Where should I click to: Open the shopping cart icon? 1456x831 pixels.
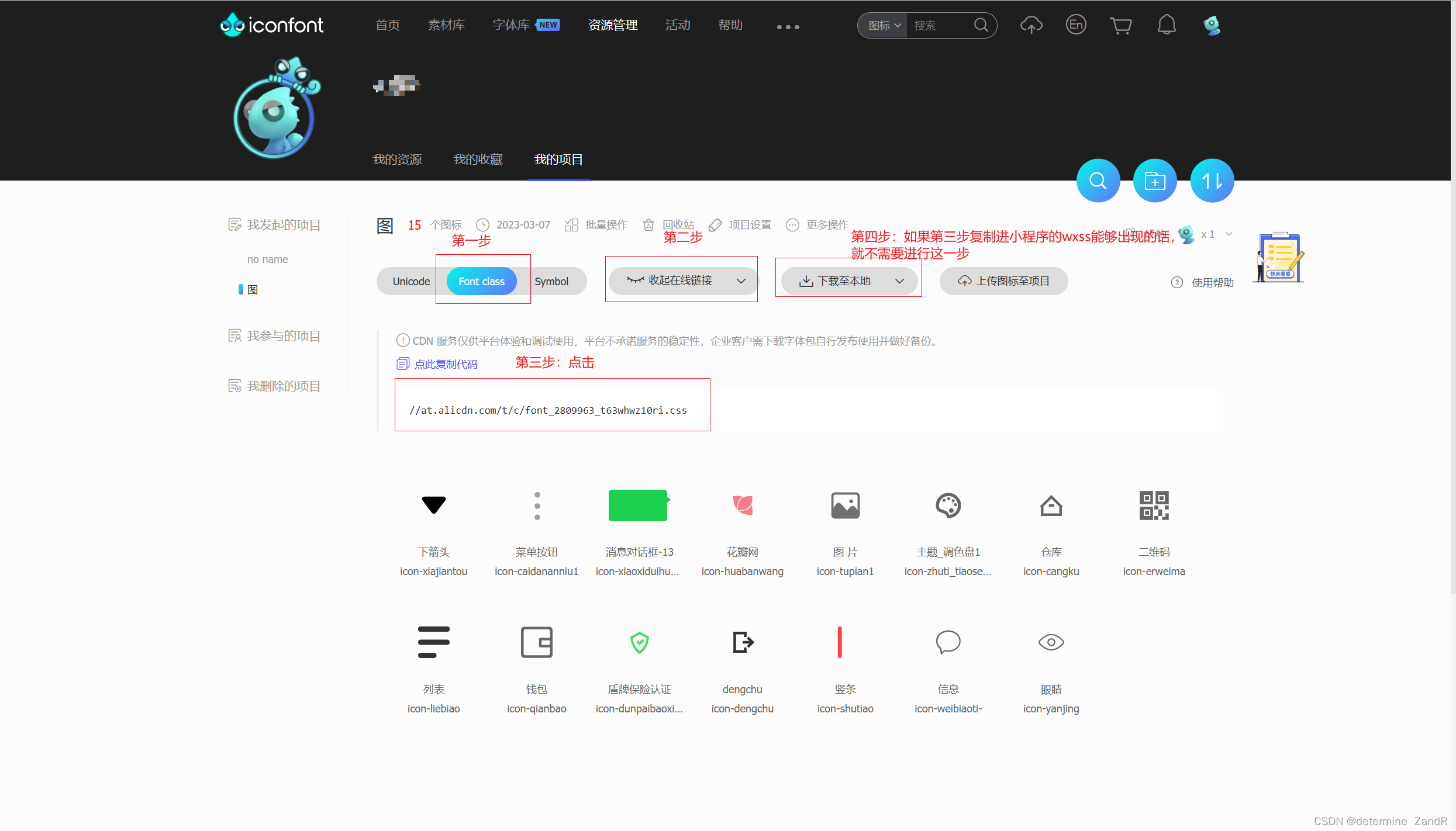click(1120, 25)
